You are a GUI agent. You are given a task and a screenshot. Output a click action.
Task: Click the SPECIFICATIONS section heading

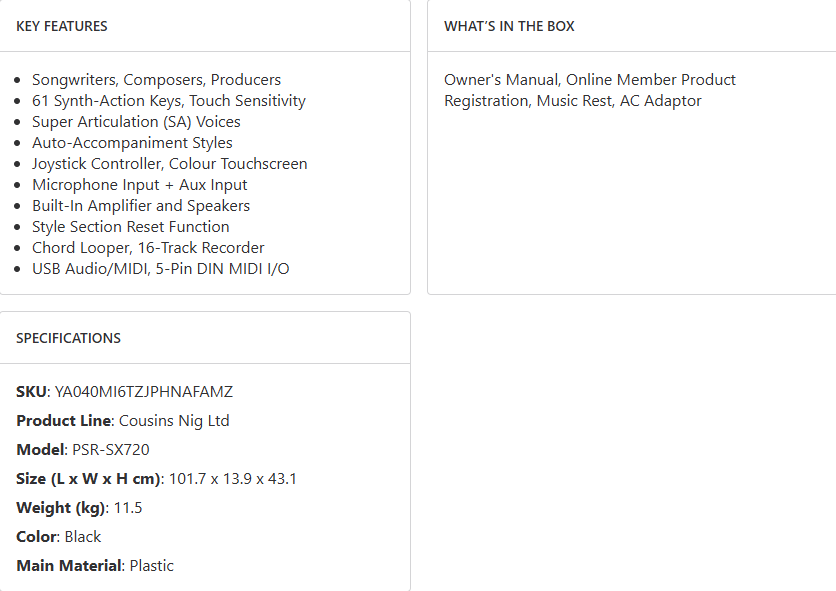68,338
